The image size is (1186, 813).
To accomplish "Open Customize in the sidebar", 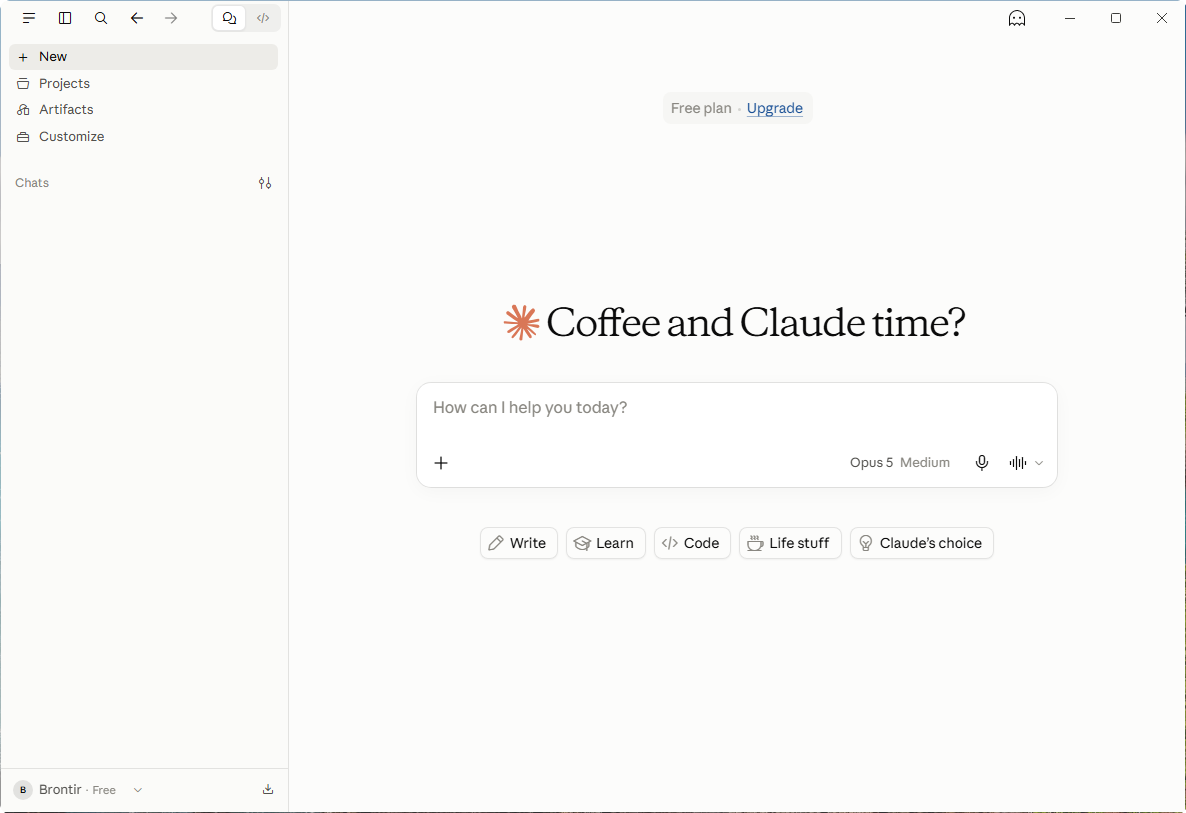I will click(144, 136).
